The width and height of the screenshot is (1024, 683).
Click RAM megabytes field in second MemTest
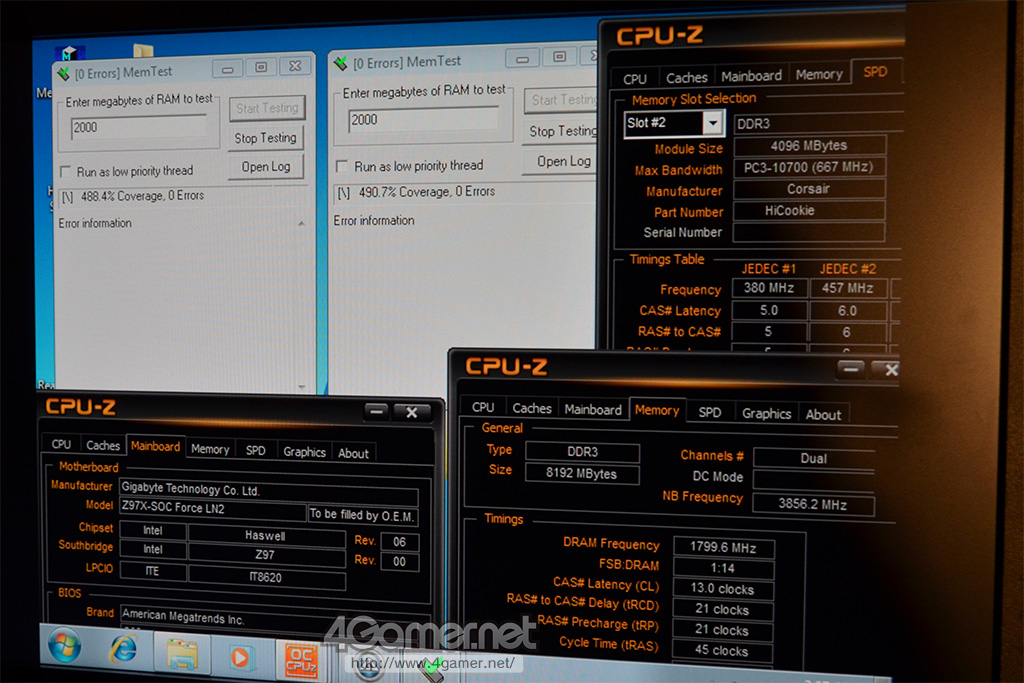click(x=423, y=119)
